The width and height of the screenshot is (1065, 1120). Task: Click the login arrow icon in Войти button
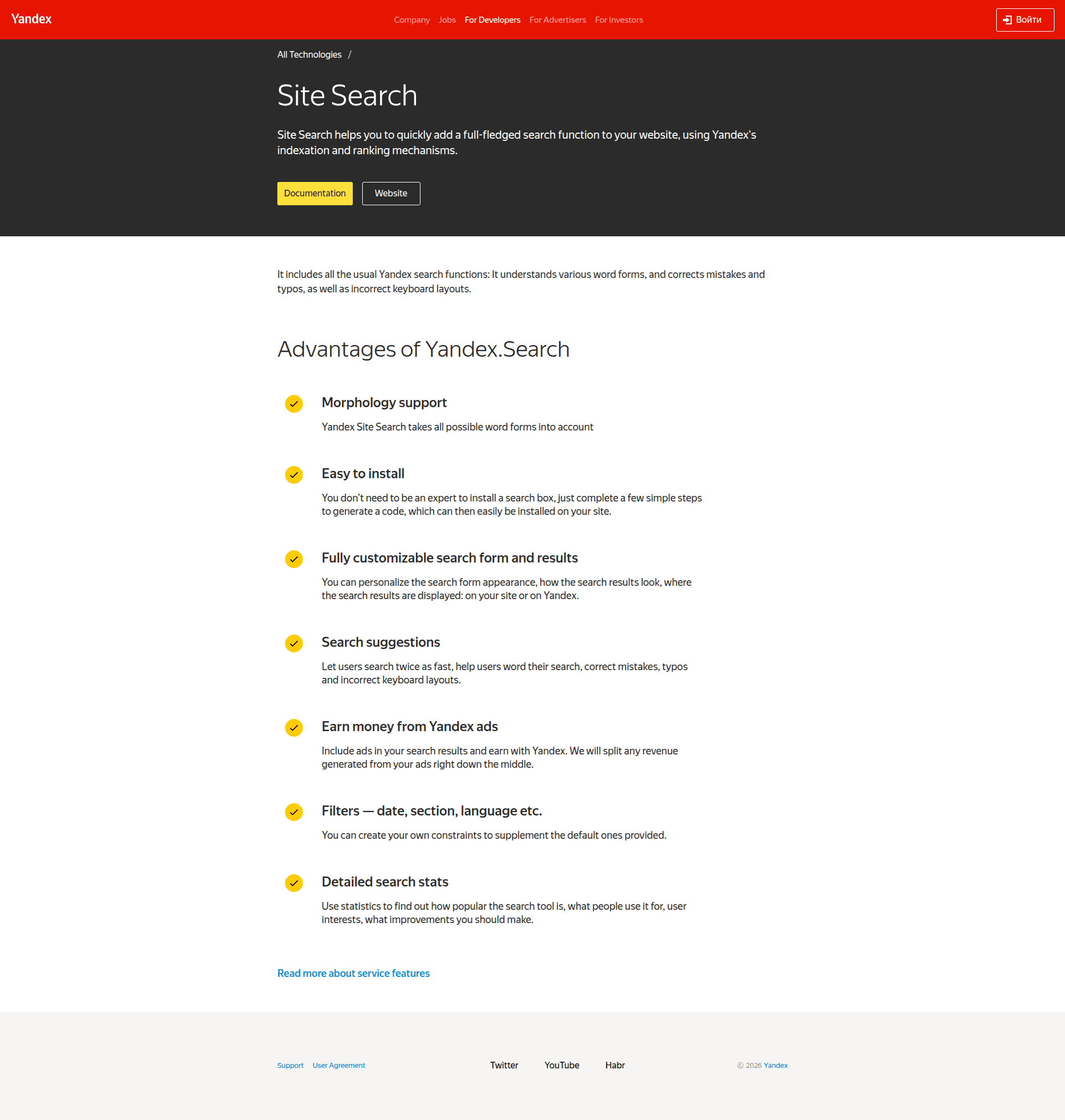point(1007,20)
